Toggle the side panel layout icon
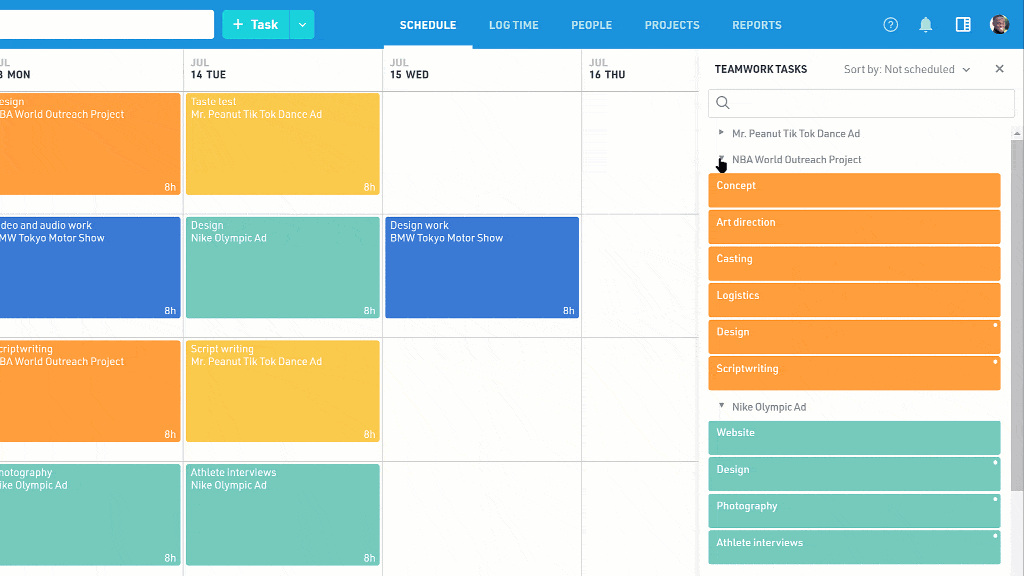 (x=963, y=25)
